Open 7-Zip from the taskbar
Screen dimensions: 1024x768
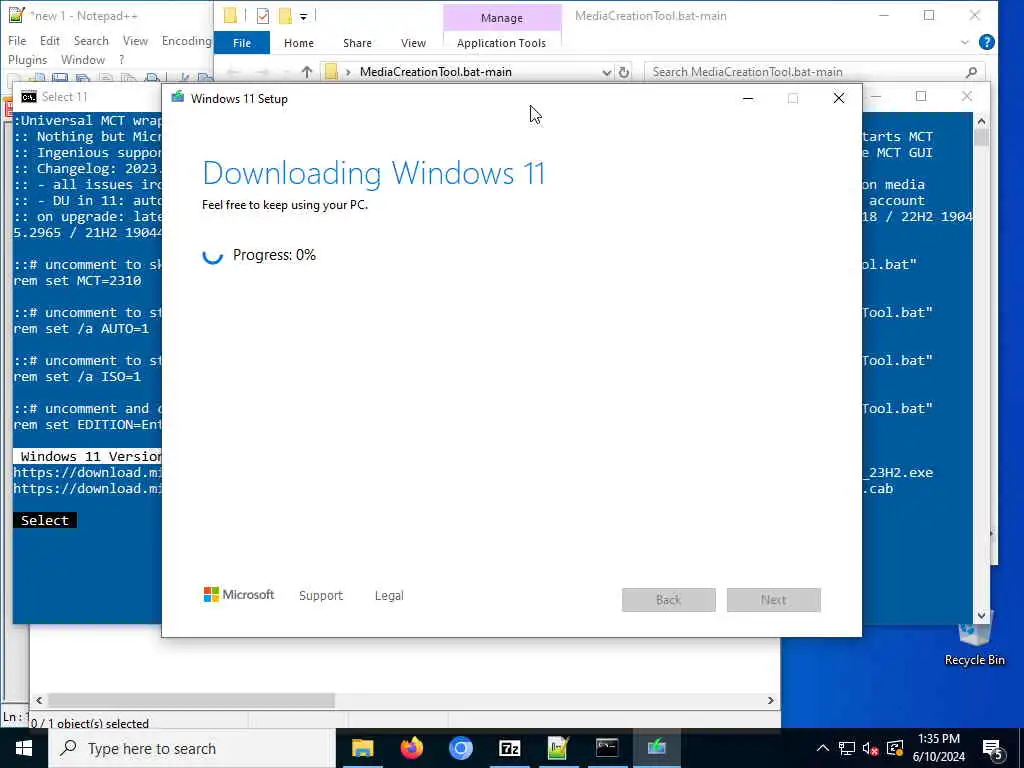pos(509,748)
